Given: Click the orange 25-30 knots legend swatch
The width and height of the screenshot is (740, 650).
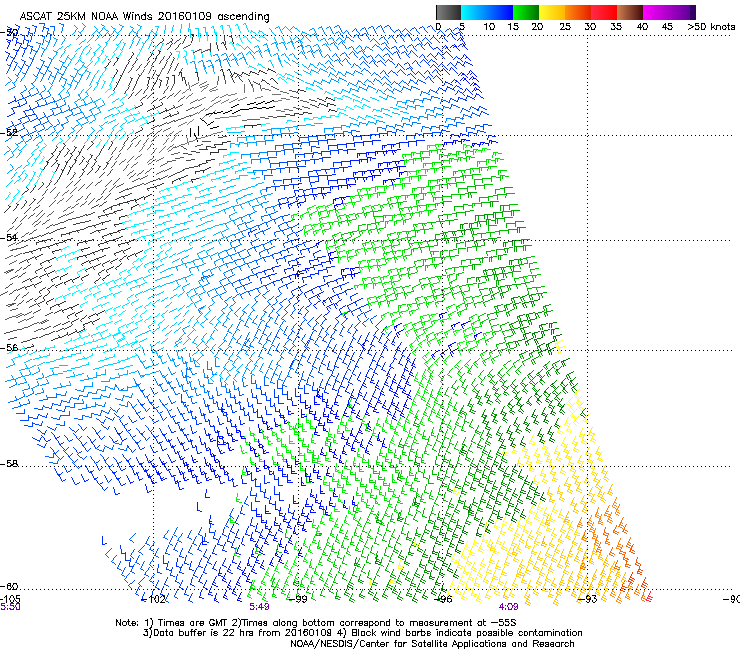Looking at the screenshot, I should click(x=578, y=12).
